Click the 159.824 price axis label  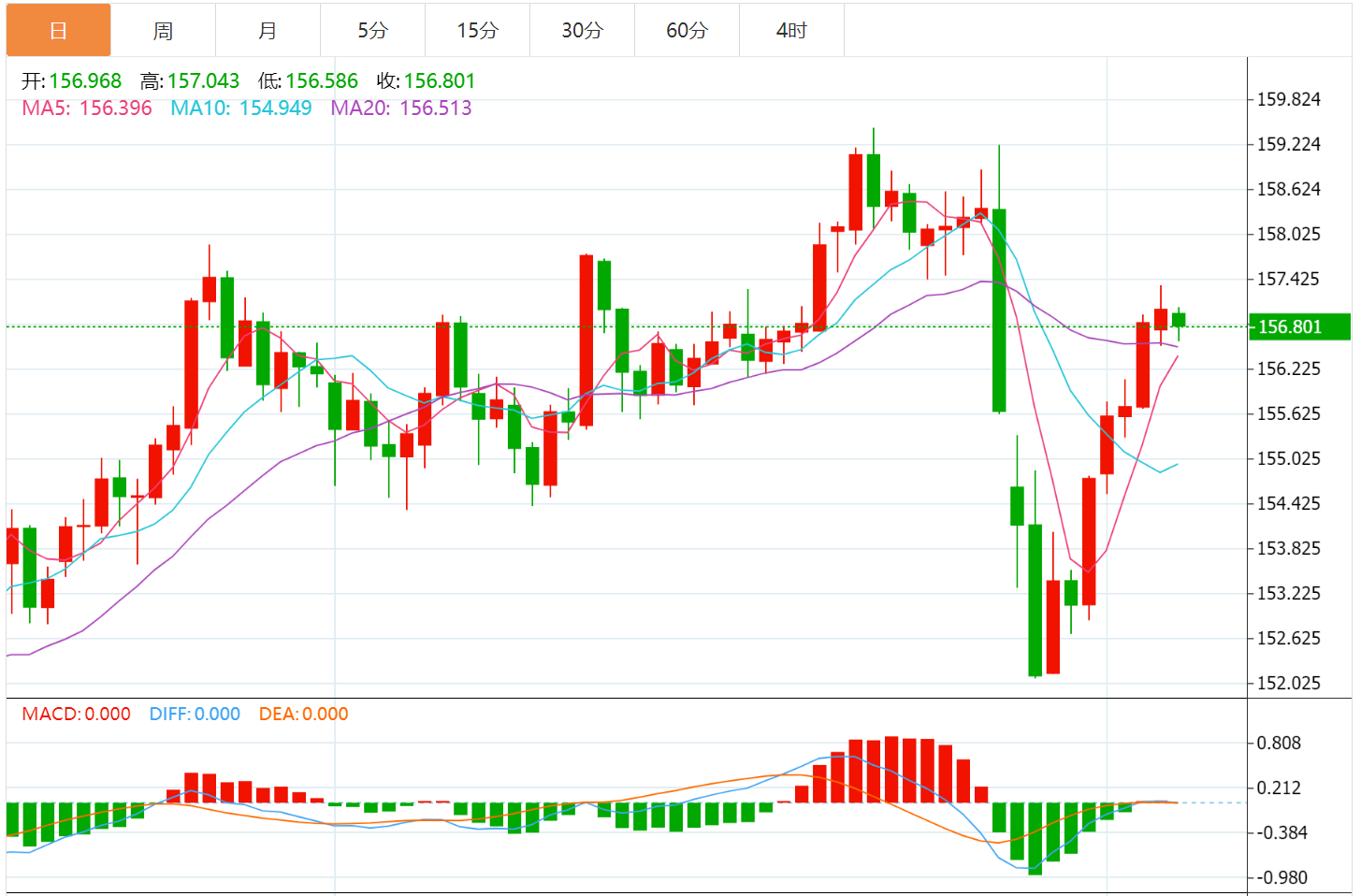1288,100
